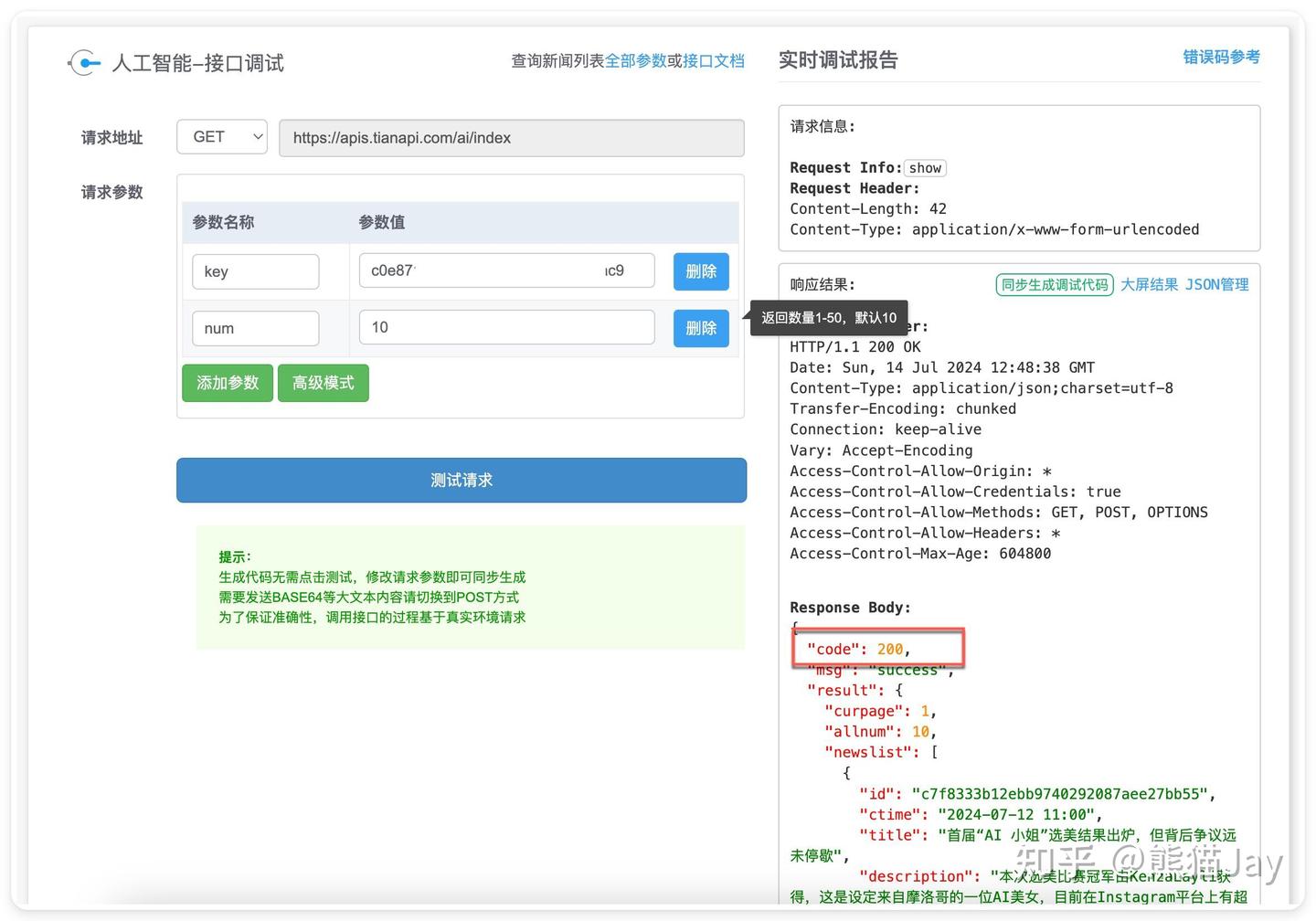
Task: Click the Connection: keep-alive line
Action: coord(886,429)
